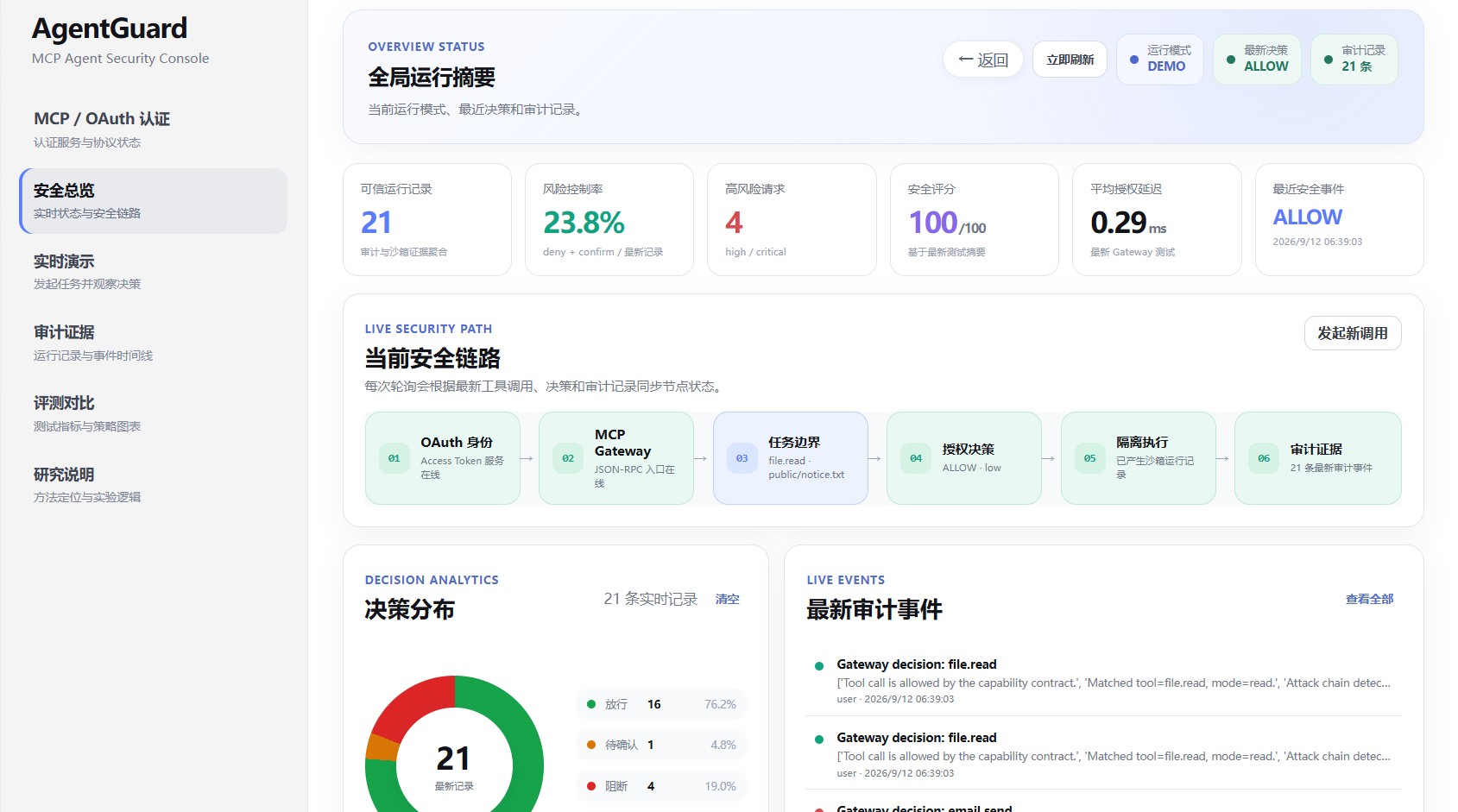The width and height of the screenshot is (1458, 812).
Task: Click the green dot of second Gateway decision event
Action: [819, 740]
